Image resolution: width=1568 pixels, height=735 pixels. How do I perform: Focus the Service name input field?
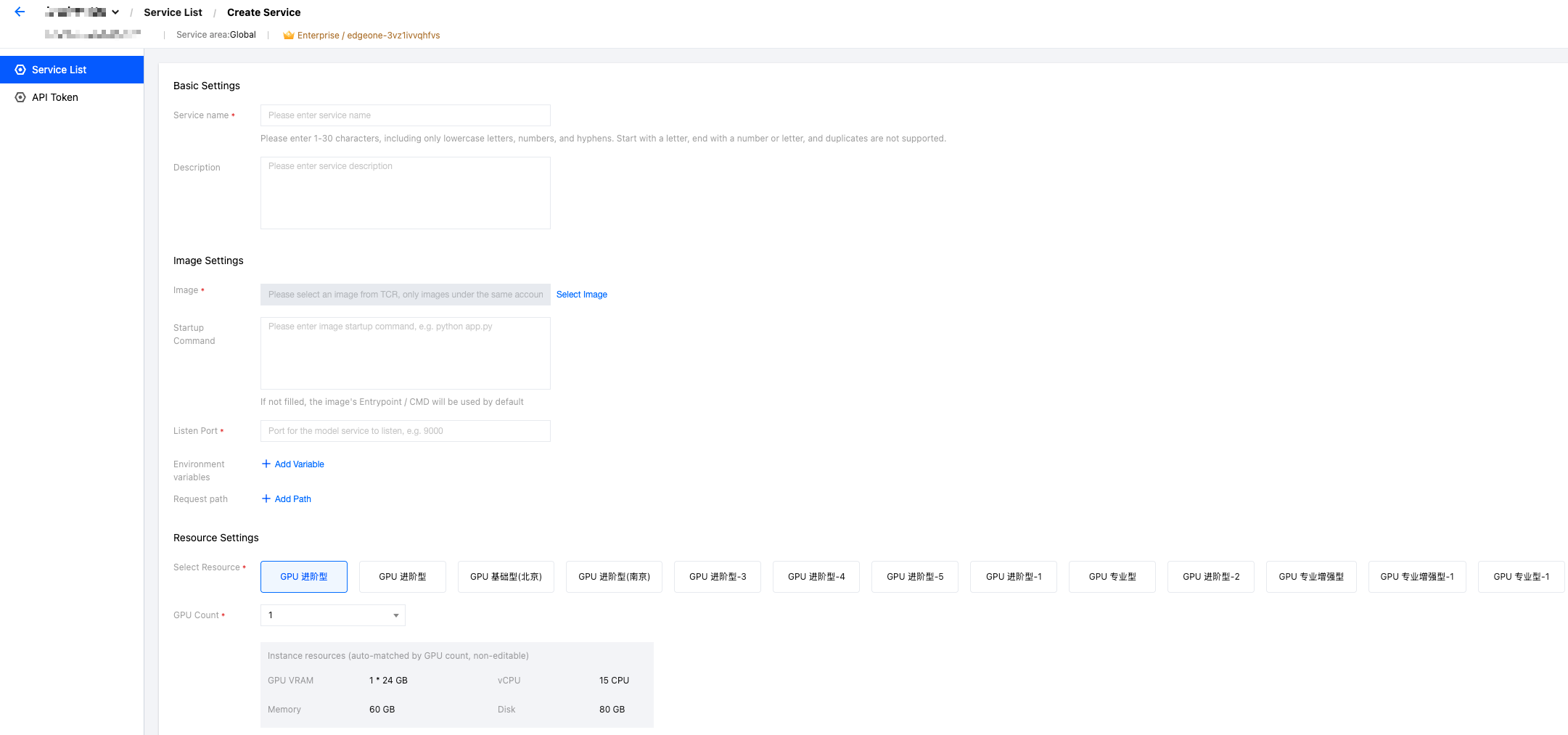(406, 115)
